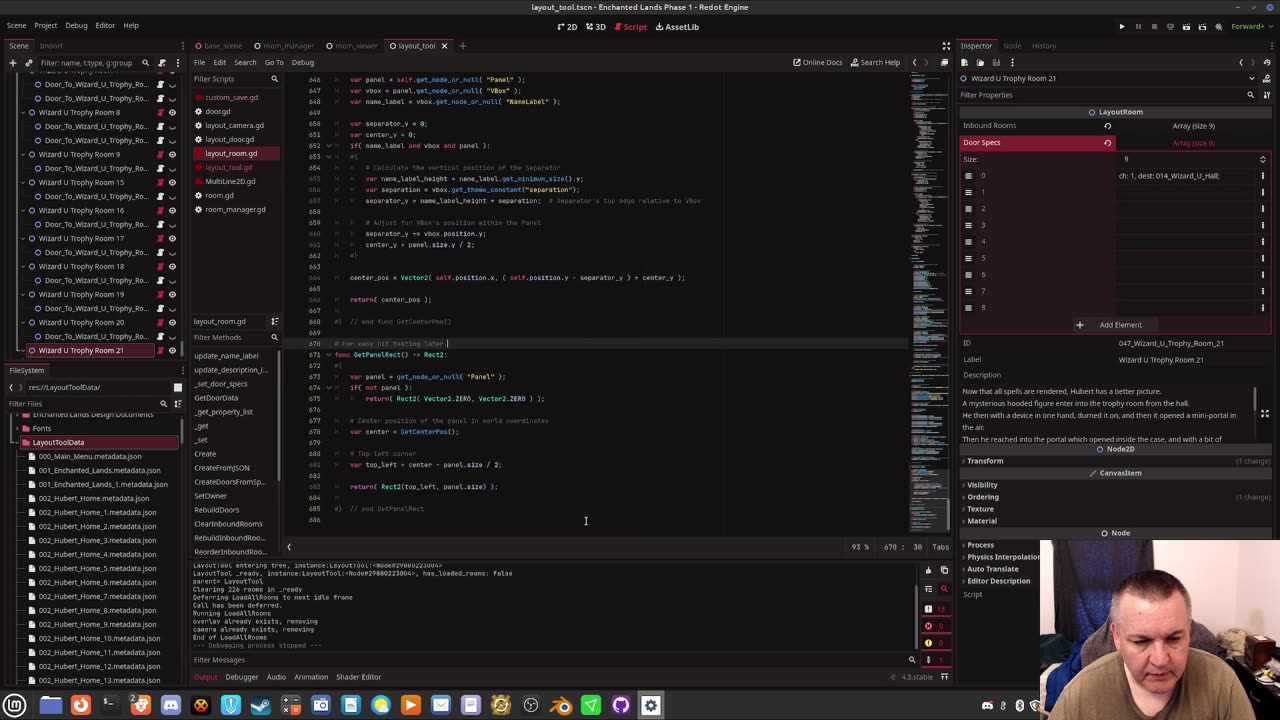Open script icon on Wizard U Trophy Room 8
The height and width of the screenshot is (720, 1280).
[x=160, y=112]
